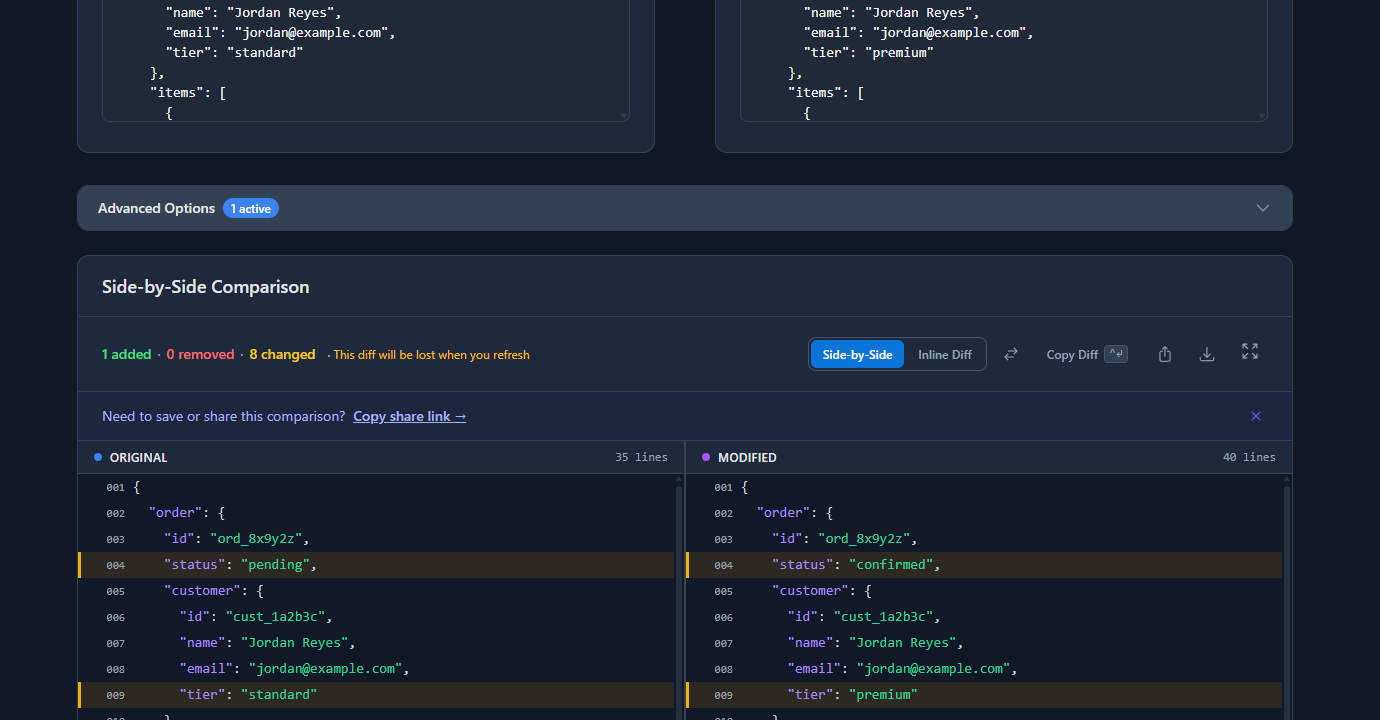
Task: Swap the original and modified panels
Action: (x=1010, y=353)
